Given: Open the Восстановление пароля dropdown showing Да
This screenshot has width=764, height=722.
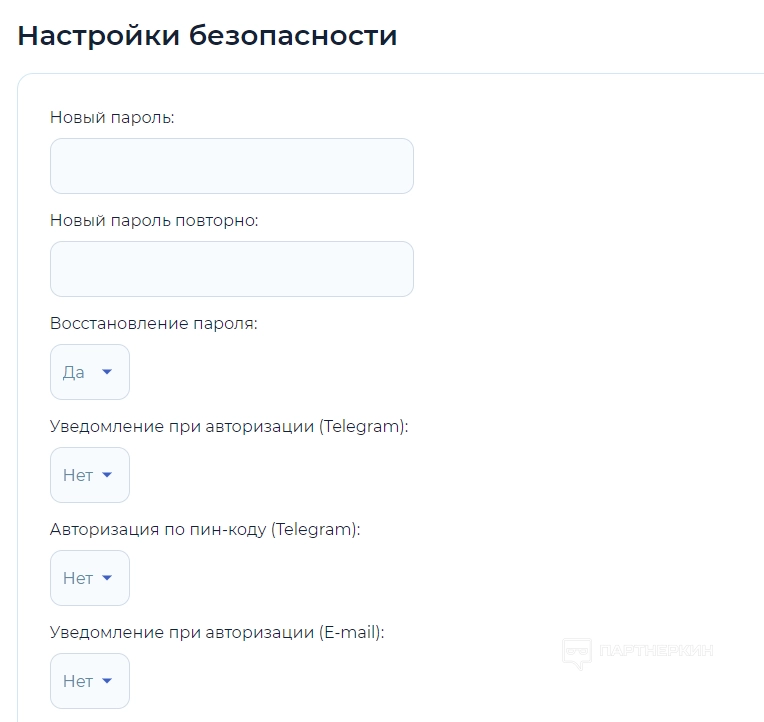Looking at the screenshot, I should pyautogui.click(x=90, y=372).
